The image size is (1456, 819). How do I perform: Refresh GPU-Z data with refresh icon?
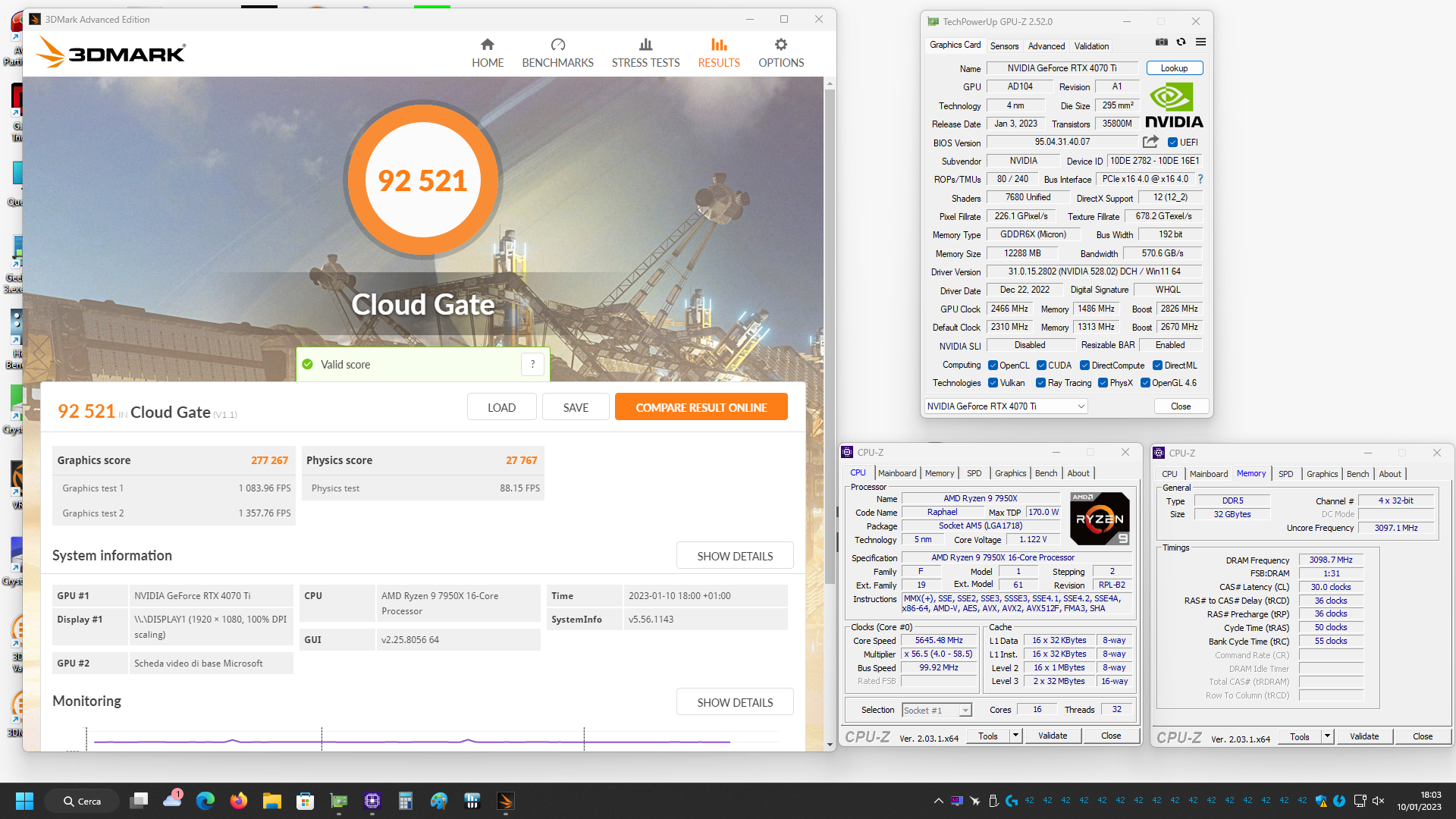tap(1181, 42)
